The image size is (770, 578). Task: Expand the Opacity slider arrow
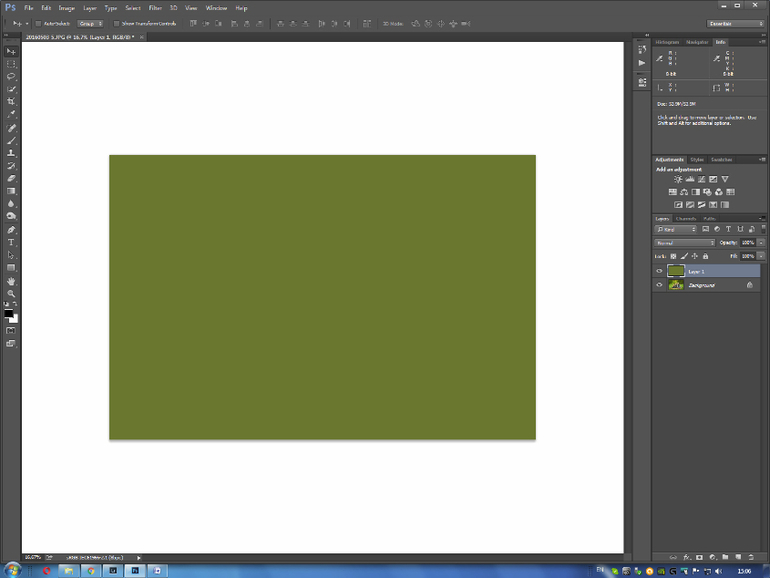(x=762, y=243)
